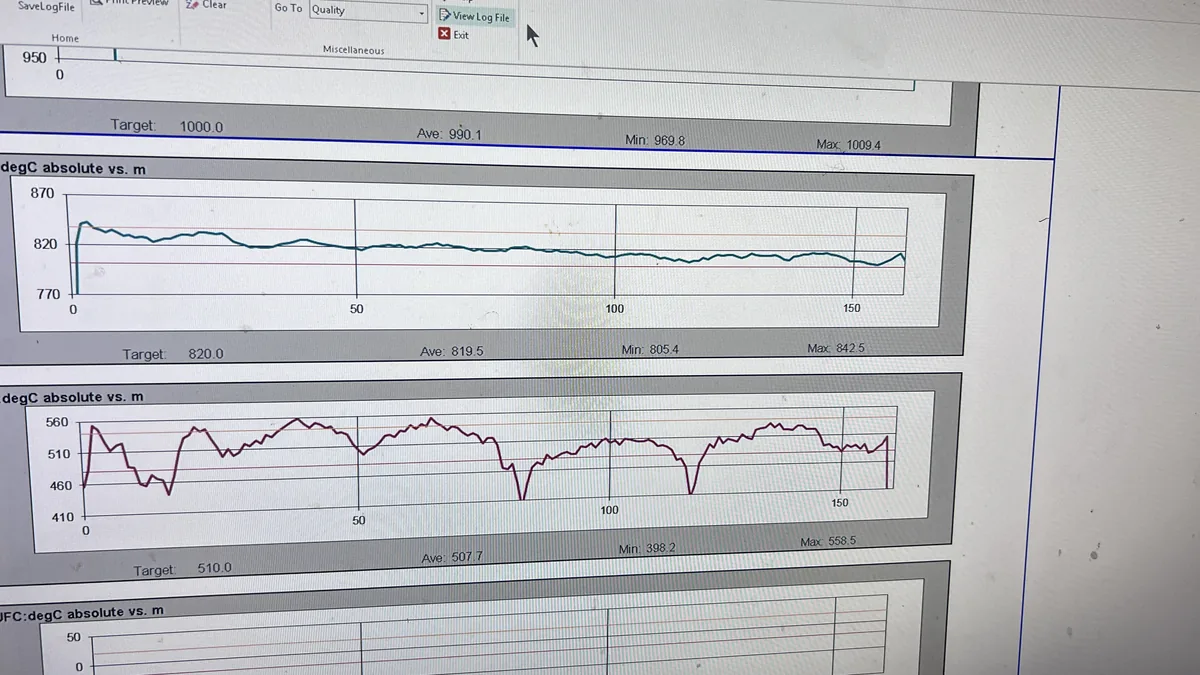The height and width of the screenshot is (675, 1200).
Task: Click the Min 398.2 readout
Action: point(646,549)
